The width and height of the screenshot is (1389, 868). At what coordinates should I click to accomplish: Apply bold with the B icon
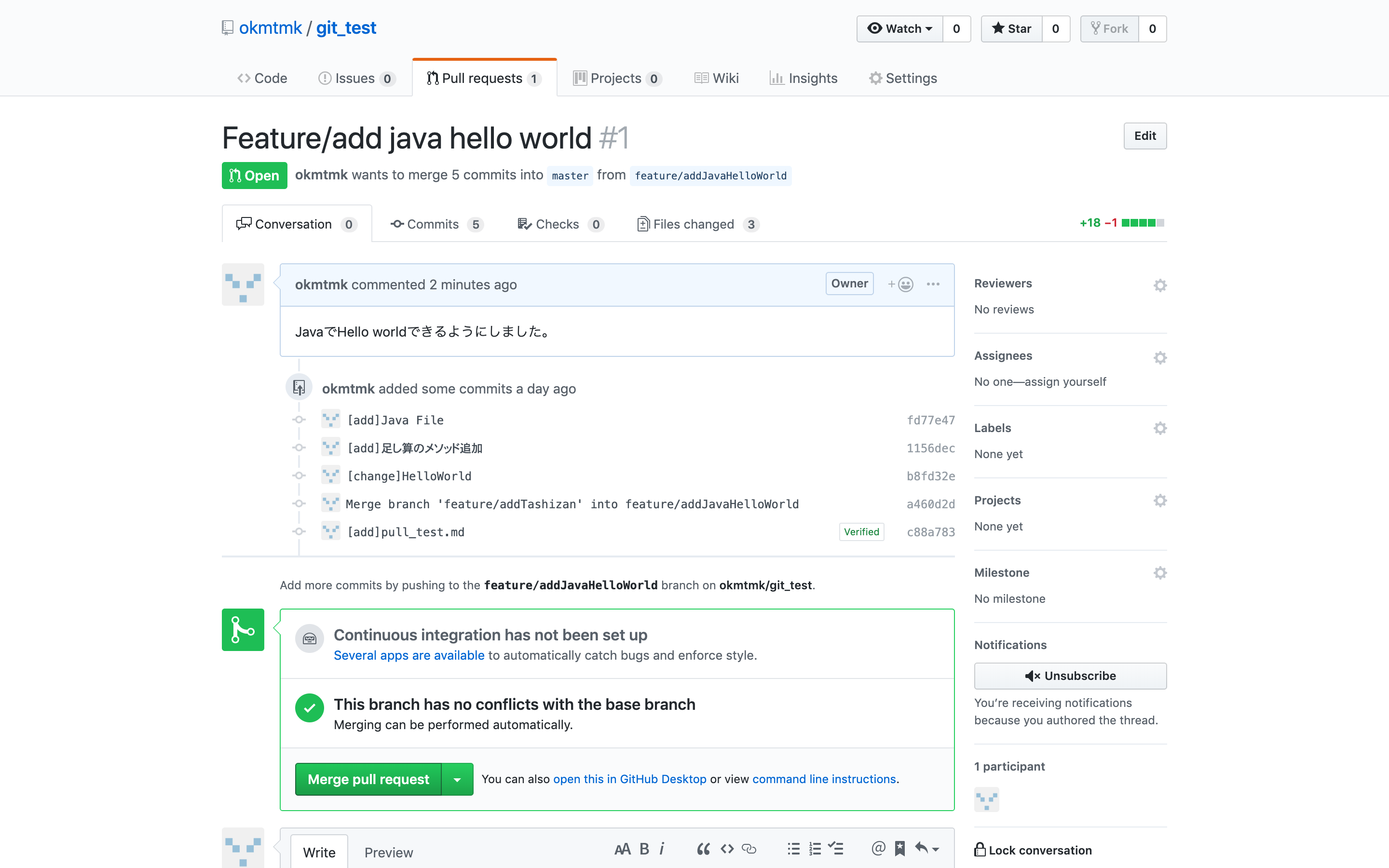pyautogui.click(x=644, y=849)
